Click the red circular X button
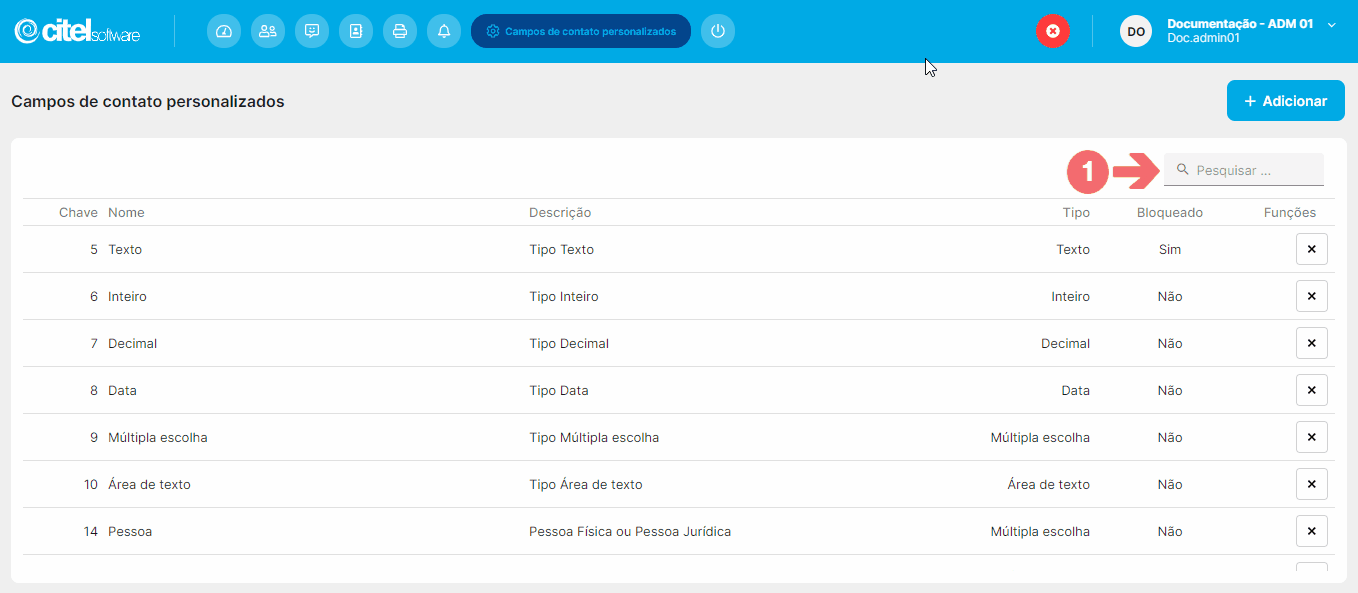 pos(1053,31)
